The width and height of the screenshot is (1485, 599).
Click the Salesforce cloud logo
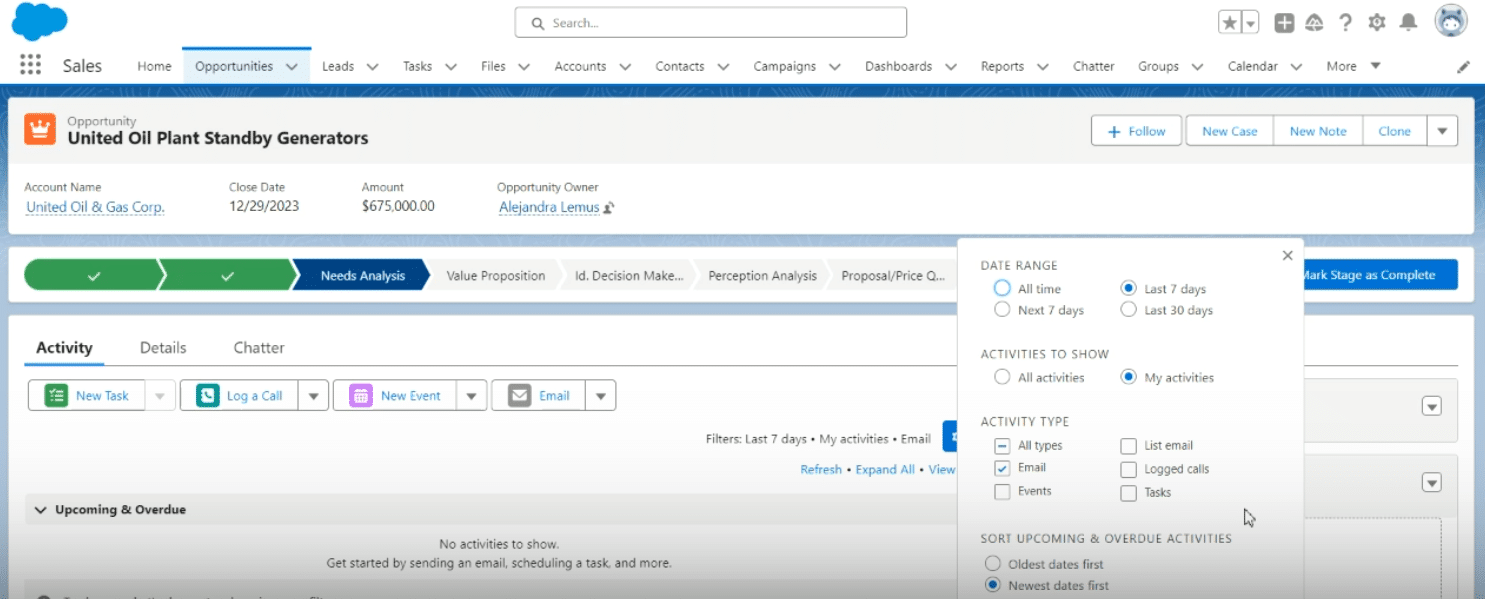click(39, 22)
